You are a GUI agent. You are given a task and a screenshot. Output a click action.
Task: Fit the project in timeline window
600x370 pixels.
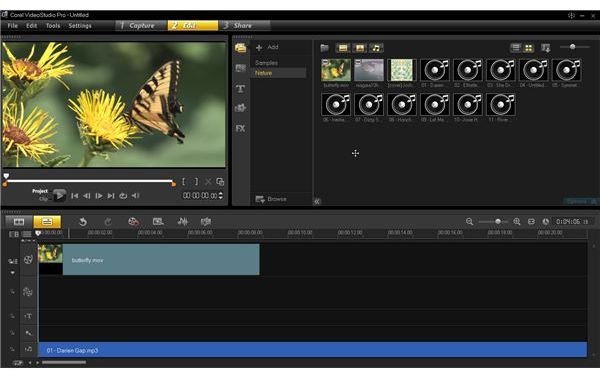(x=532, y=222)
